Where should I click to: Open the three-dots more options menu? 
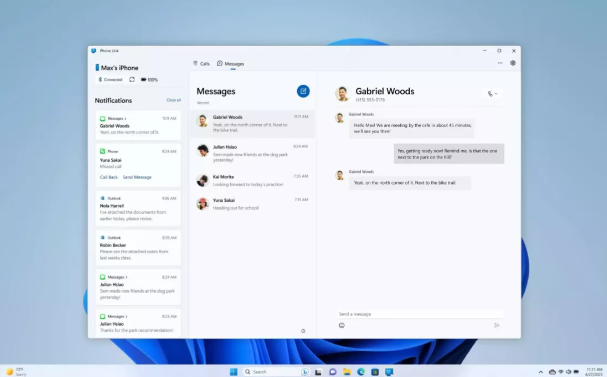500,63
